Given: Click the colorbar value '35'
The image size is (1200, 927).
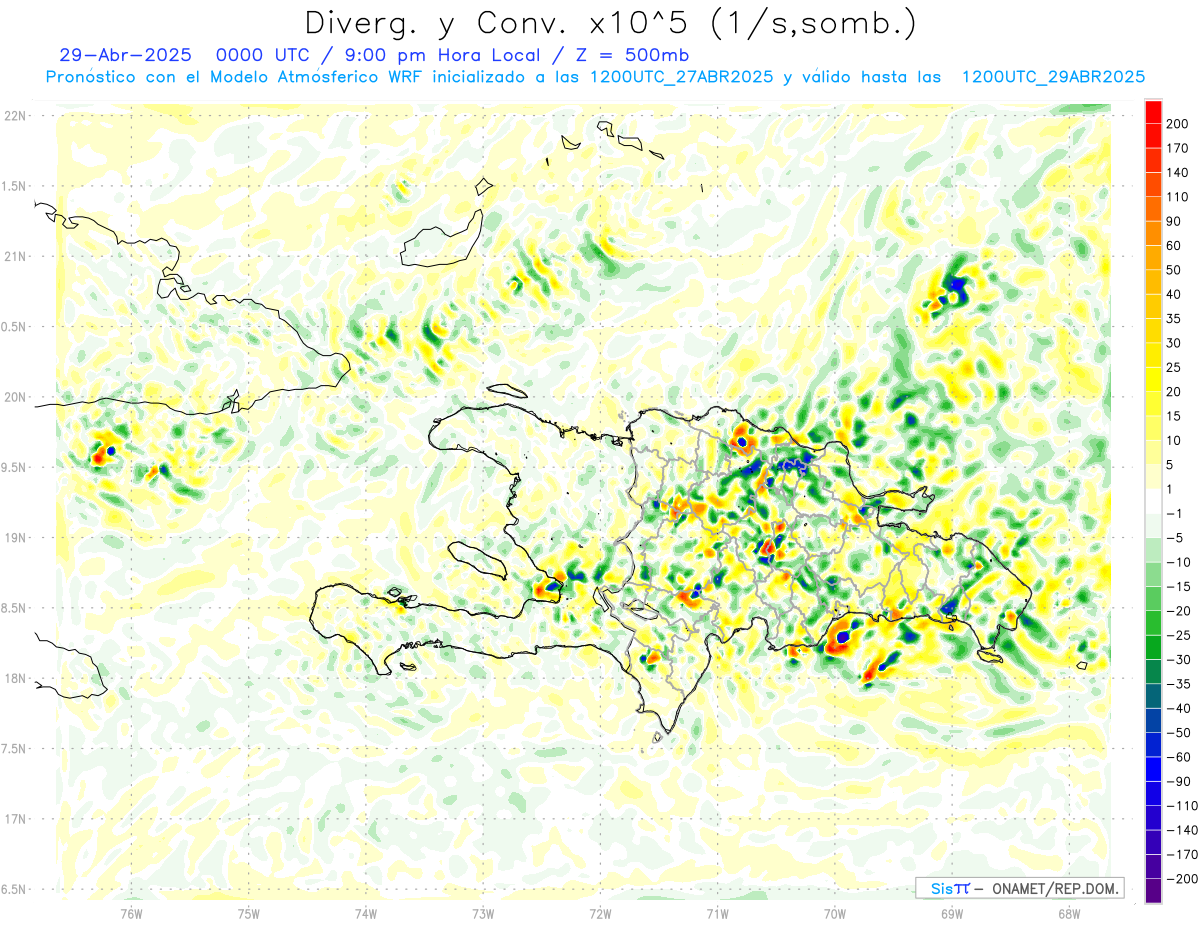Looking at the screenshot, I should tap(1173, 319).
